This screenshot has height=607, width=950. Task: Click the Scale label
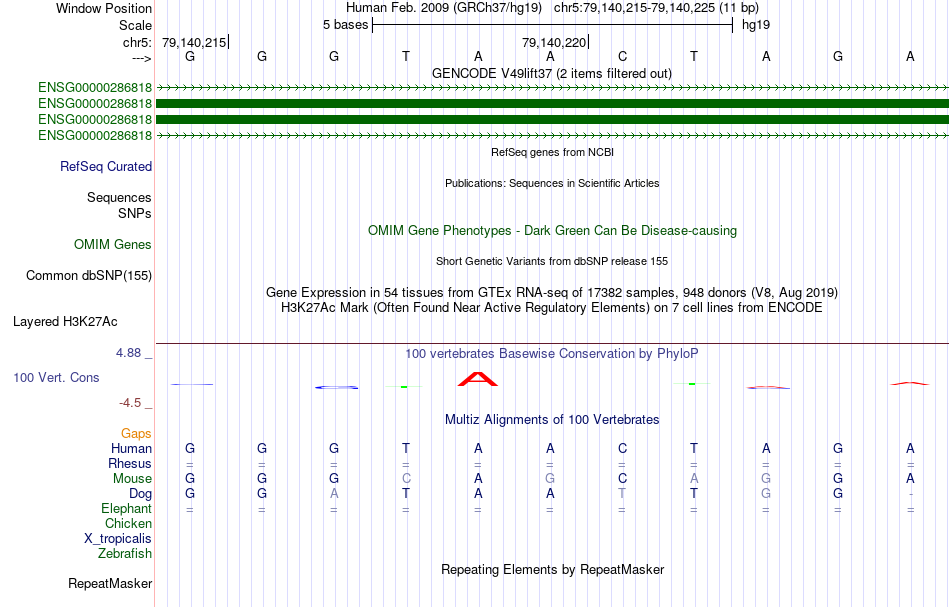point(135,25)
